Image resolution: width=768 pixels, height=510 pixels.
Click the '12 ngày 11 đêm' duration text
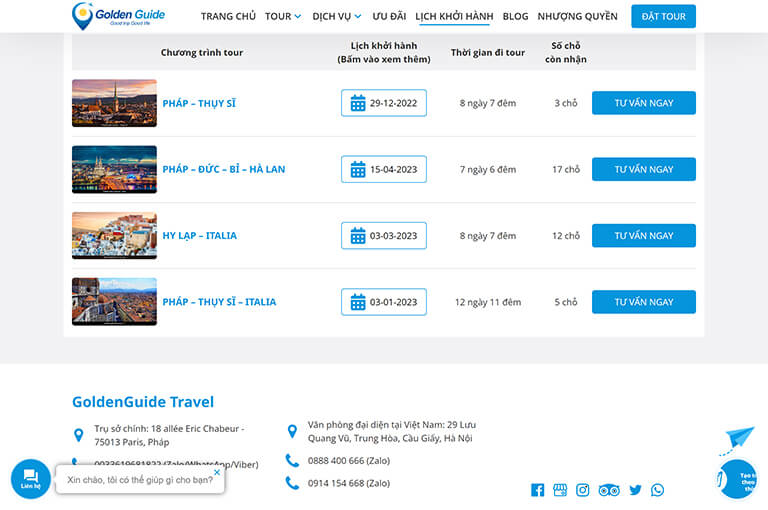pyautogui.click(x=488, y=302)
